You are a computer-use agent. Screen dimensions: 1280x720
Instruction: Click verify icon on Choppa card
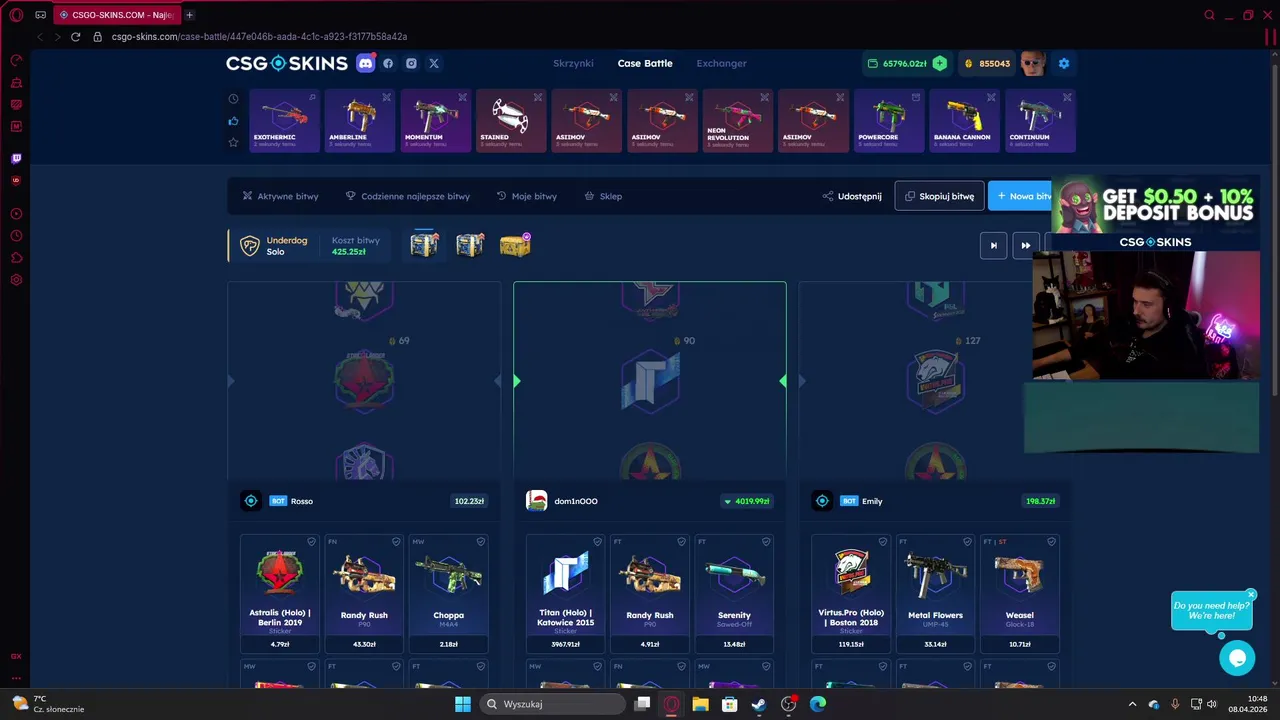click(x=481, y=542)
